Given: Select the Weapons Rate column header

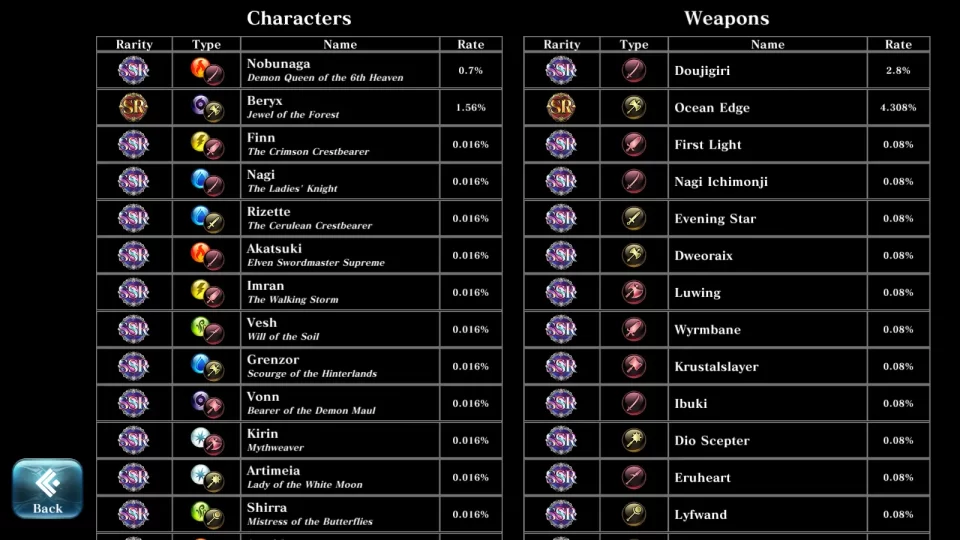Looking at the screenshot, I should click(x=898, y=44).
